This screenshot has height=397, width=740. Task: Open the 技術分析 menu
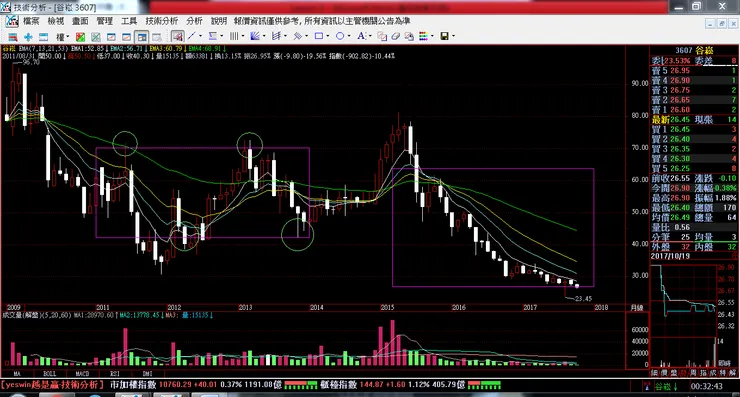pos(162,21)
